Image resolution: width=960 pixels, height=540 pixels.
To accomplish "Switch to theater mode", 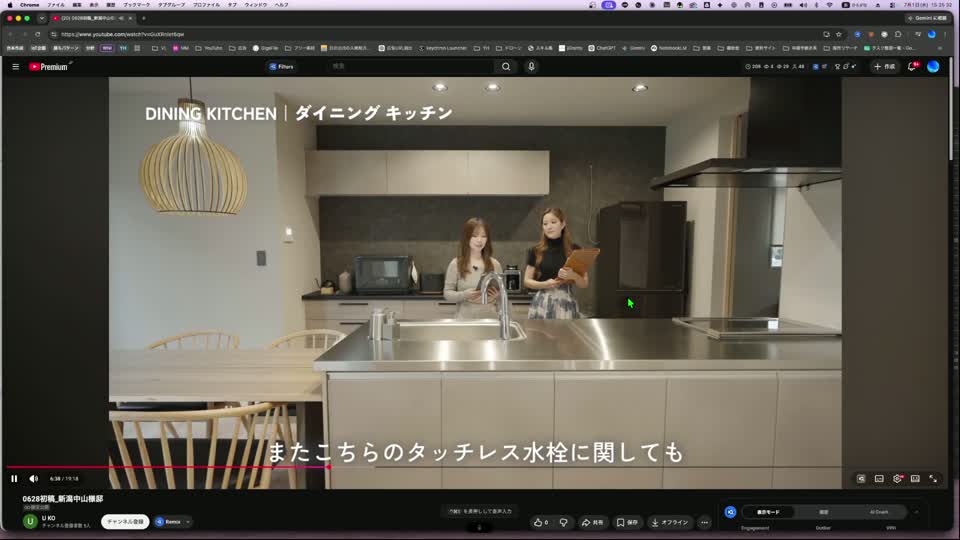I will (915, 479).
